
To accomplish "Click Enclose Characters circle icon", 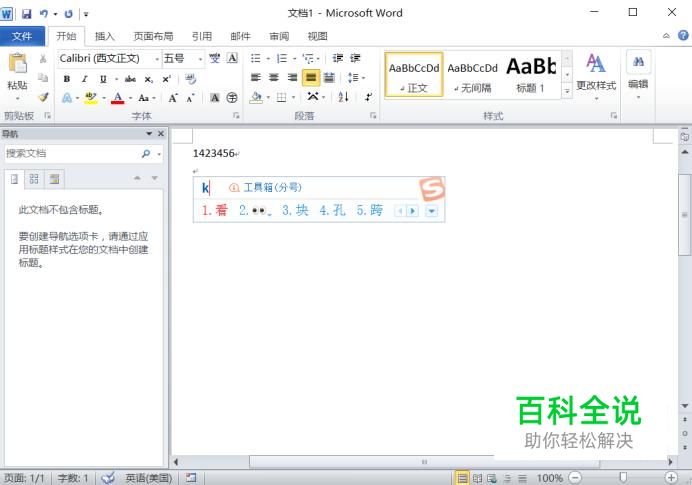I will tap(232, 98).
